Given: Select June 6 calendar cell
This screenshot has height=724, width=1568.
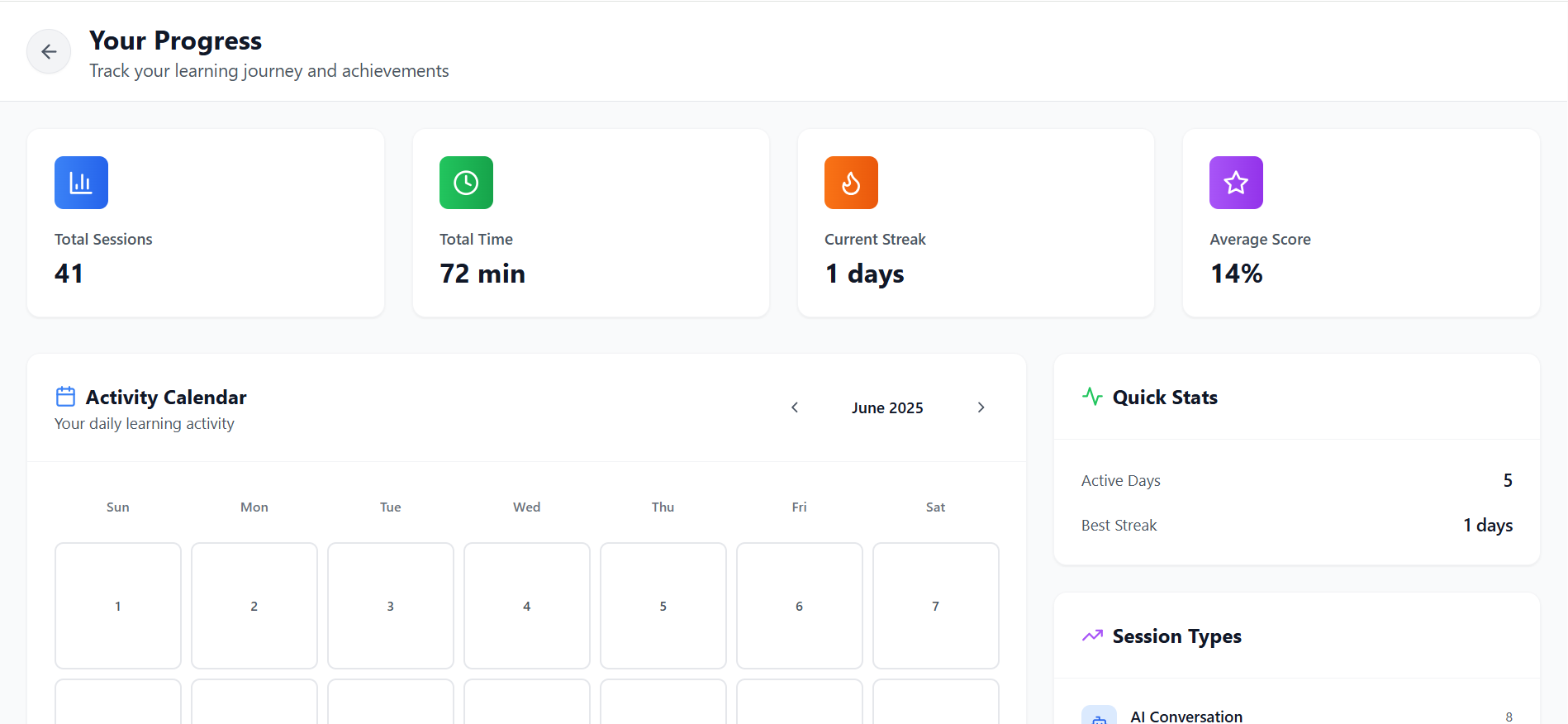Looking at the screenshot, I should click(800, 606).
